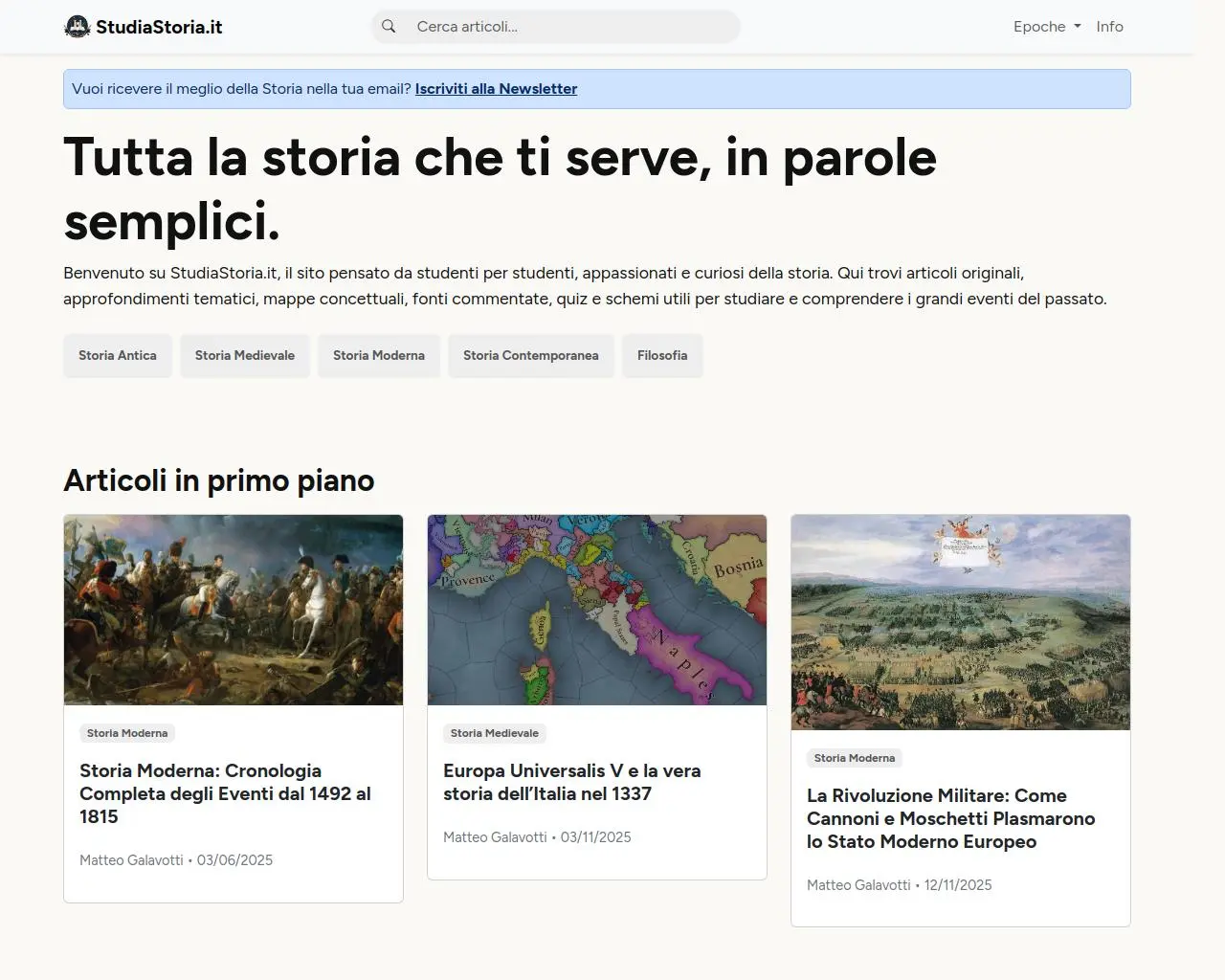Click the StudiaStoria.it logo icon
Viewport: 1225px width, 980px height.
click(x=76, y=26)
